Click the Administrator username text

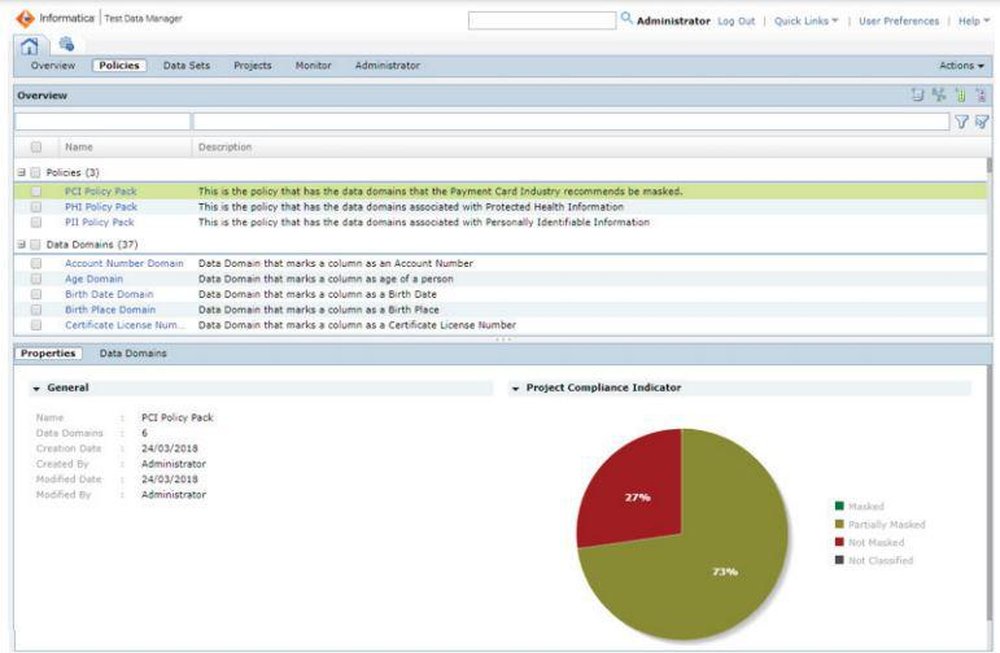point(673,21)
